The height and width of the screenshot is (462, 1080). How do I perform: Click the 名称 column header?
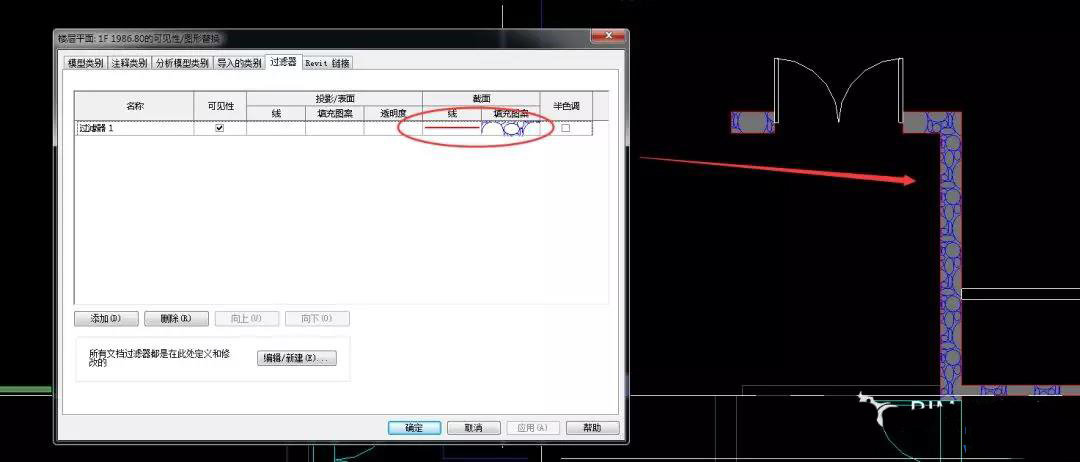tap(134, 106)
